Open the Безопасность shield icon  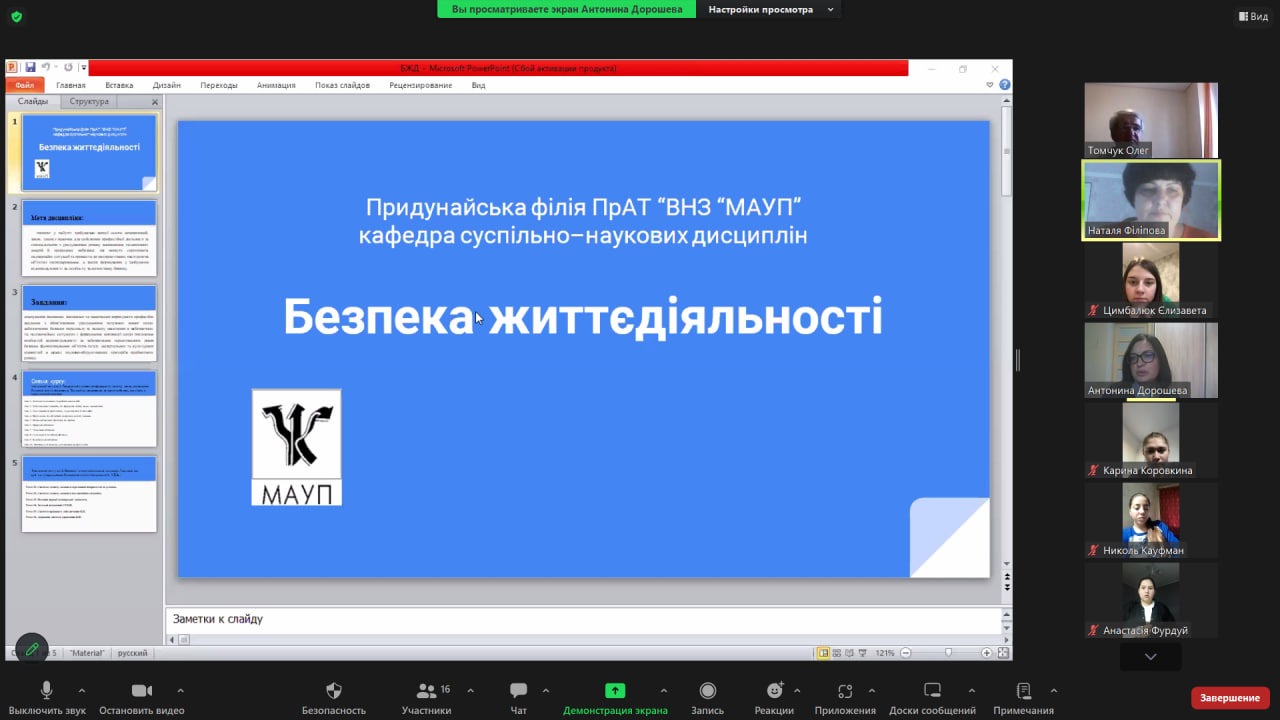coord(334,691)
